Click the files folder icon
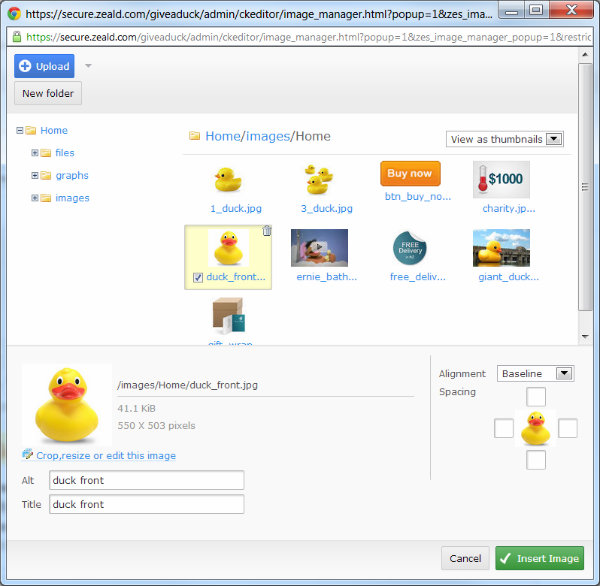The image size is (600, 586). [46, 153]
